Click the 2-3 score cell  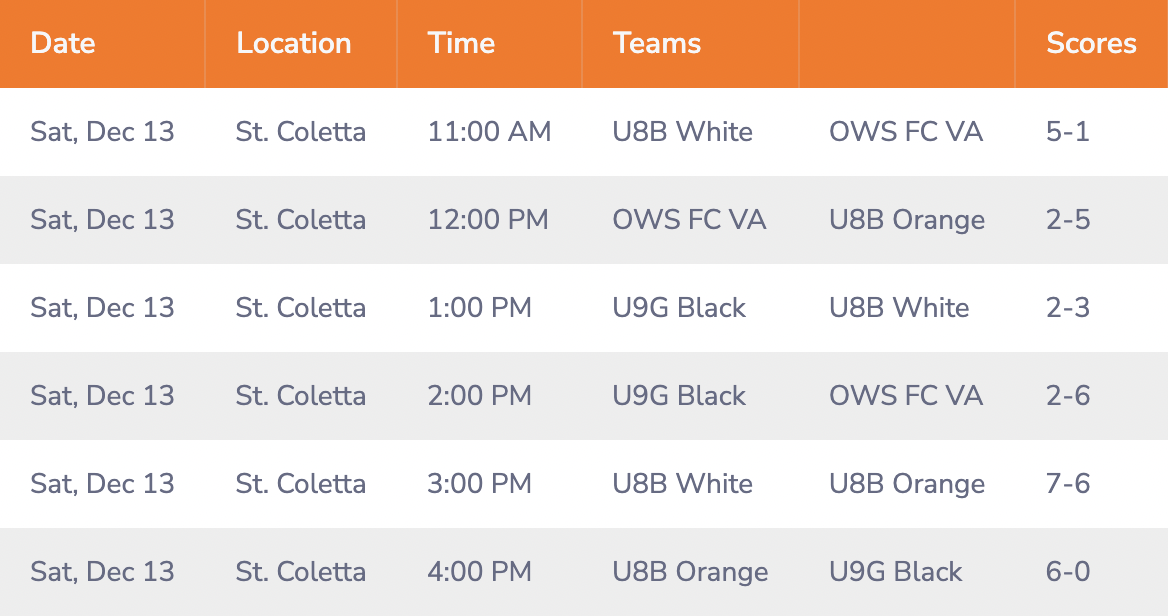click(1067, 308)
